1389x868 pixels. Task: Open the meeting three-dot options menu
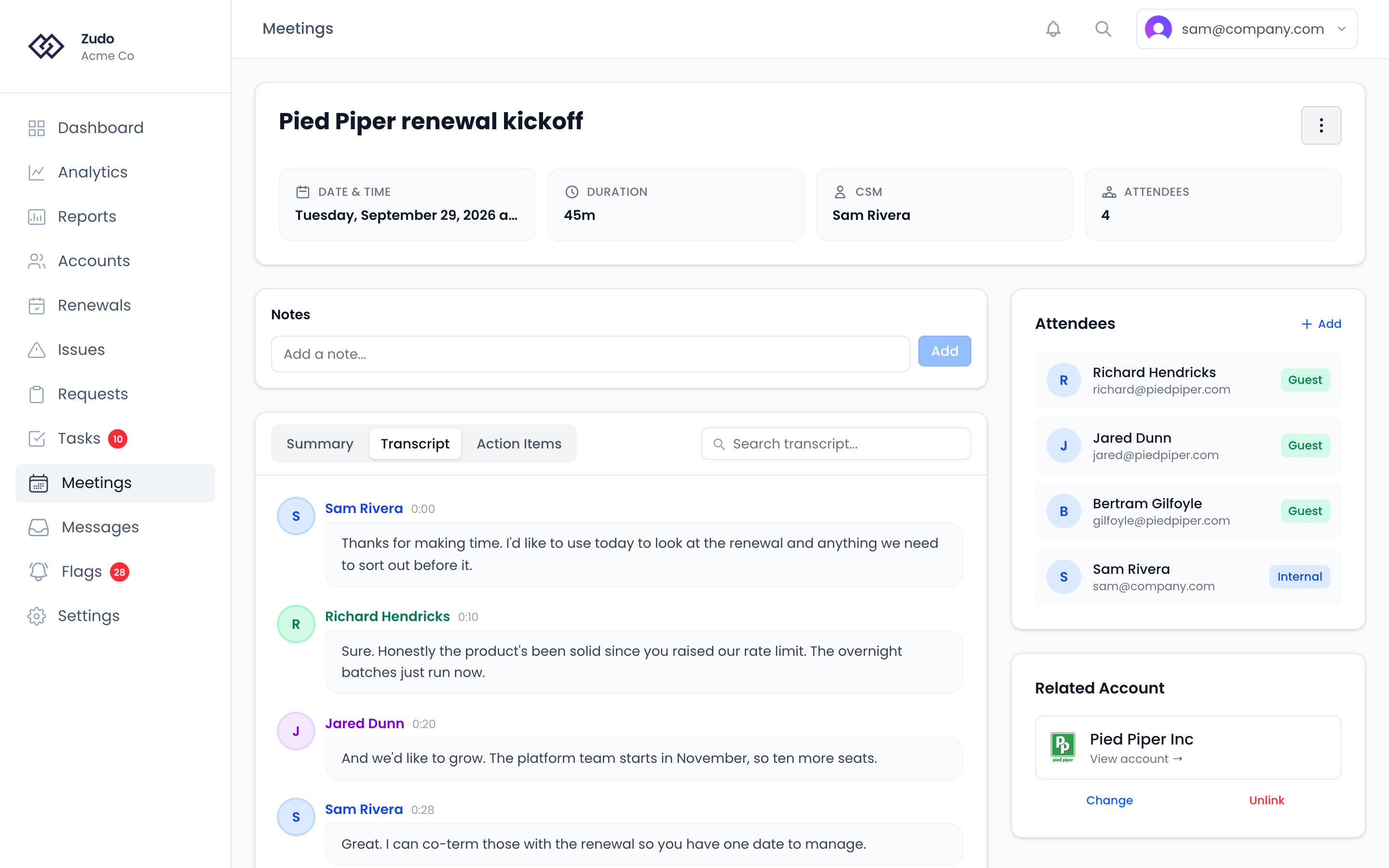[x=1321, y=125]
